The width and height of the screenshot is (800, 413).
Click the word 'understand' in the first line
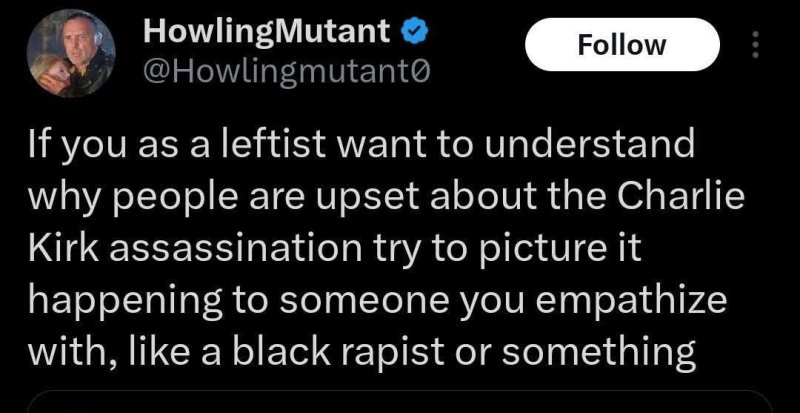(x=589, y=145)
